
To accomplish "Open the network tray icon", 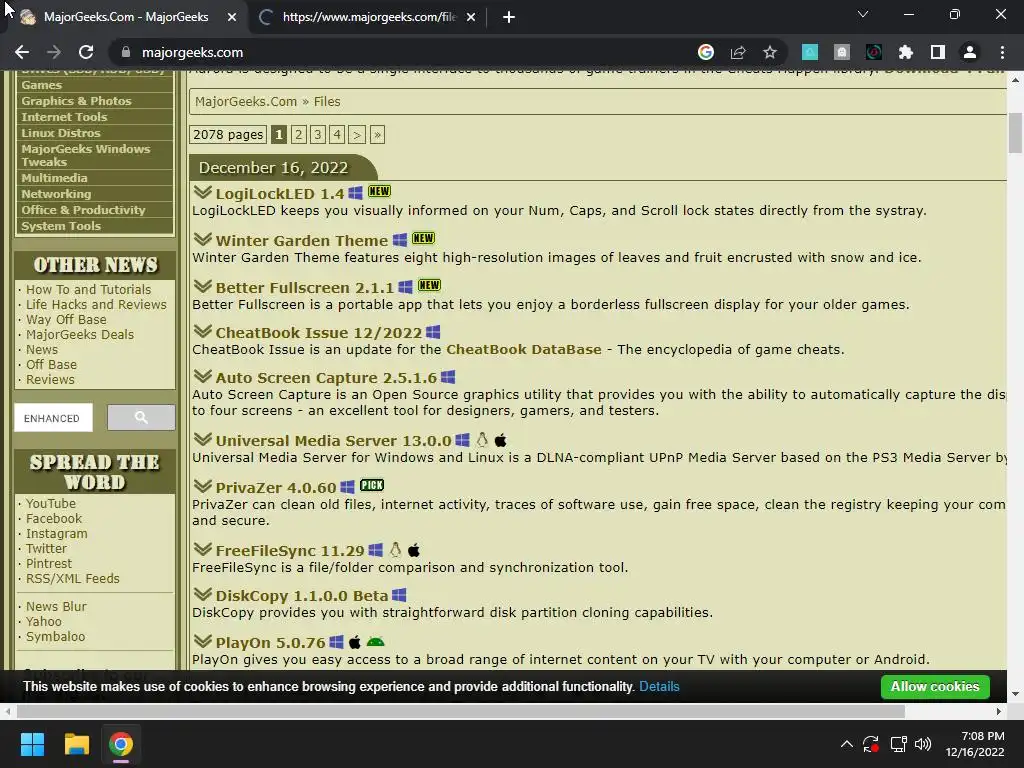I will click(899, 744).
